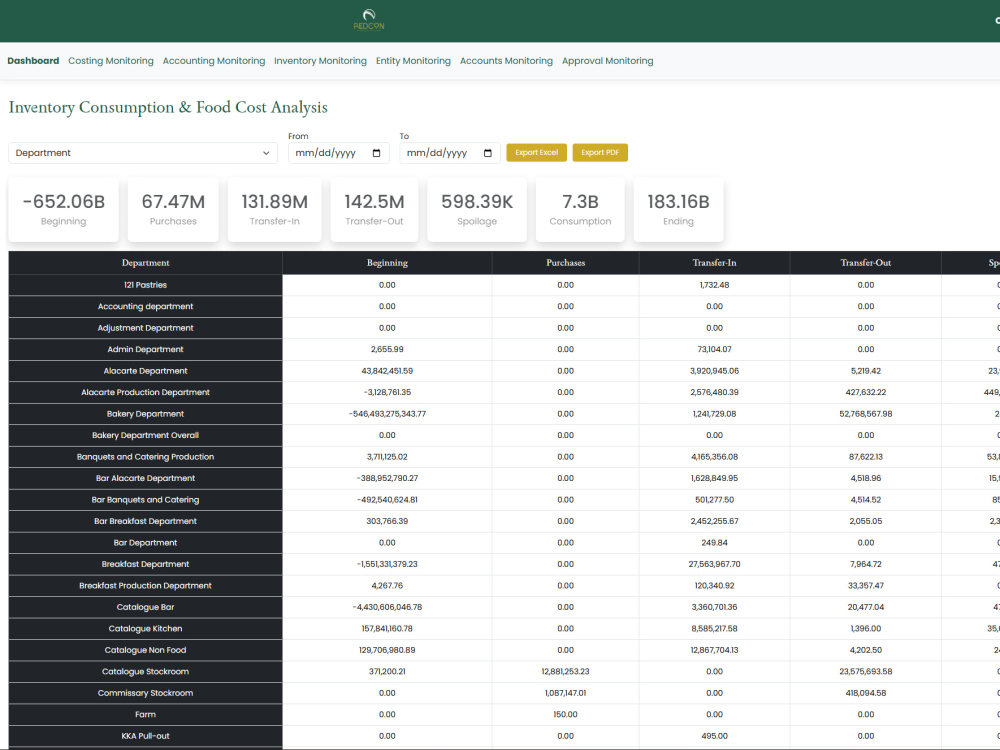Open Approval Monitoring
1000x750 pixels.
click(607, 61)
